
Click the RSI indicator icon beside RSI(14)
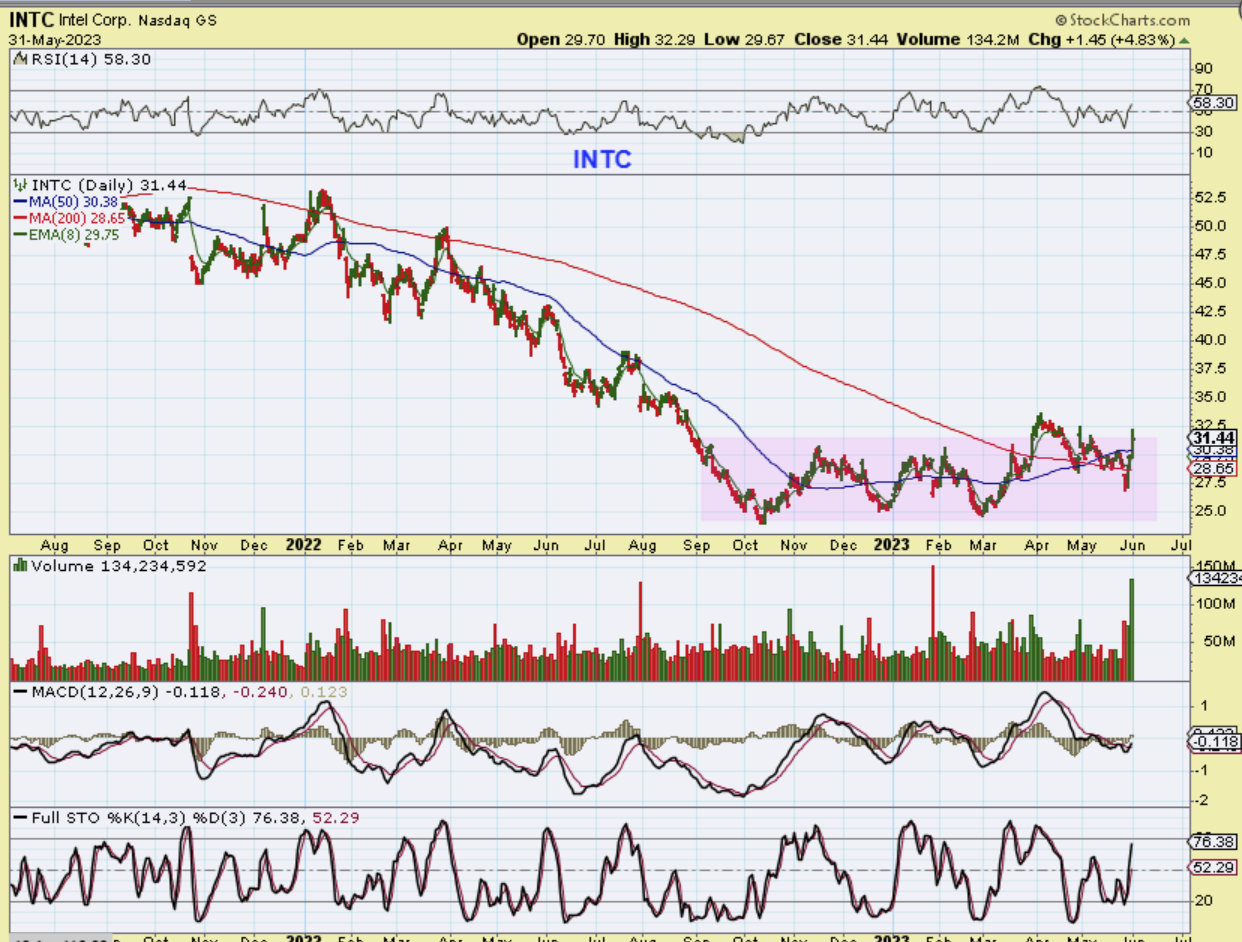tap(19, 60)
